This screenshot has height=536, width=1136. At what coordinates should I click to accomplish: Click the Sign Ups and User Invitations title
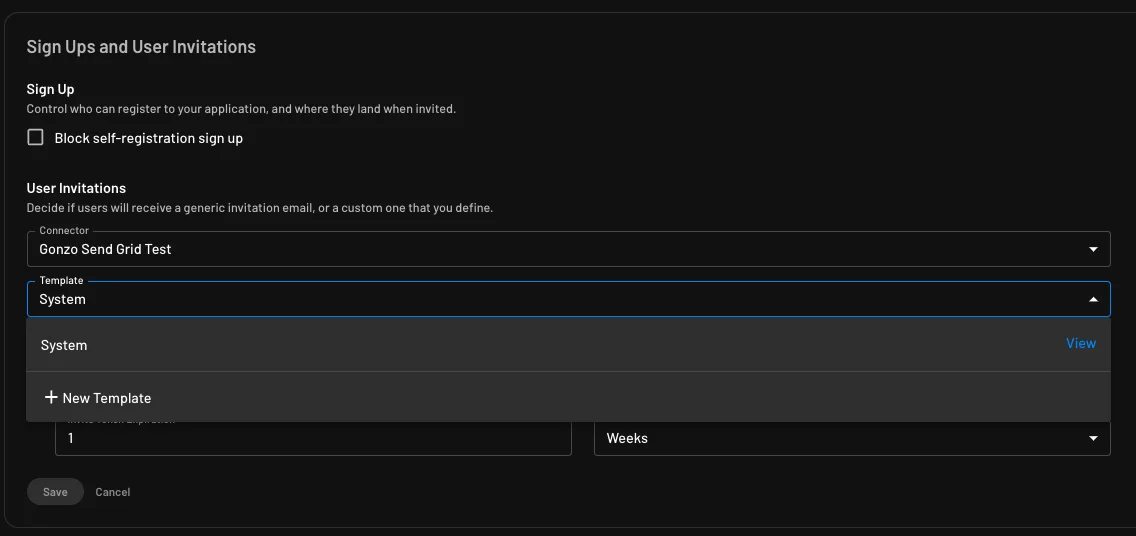click(141, 47)
